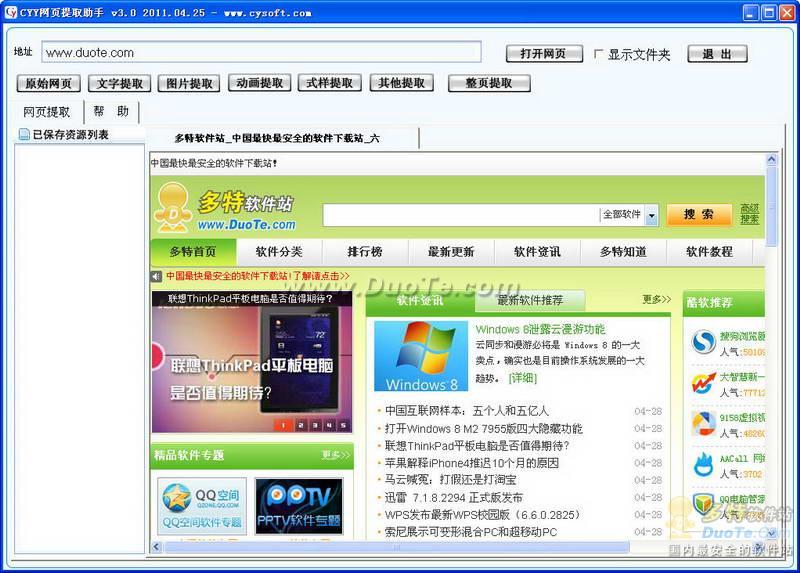Open news 马云喊冤：打假还是打淘宝
The image size is (800, 573).
451,480
